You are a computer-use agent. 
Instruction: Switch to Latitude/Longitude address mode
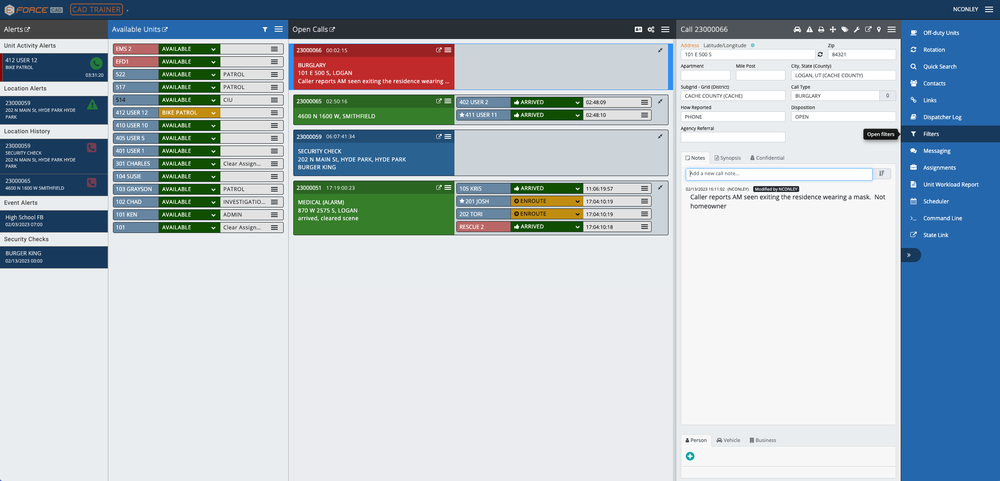726,46
